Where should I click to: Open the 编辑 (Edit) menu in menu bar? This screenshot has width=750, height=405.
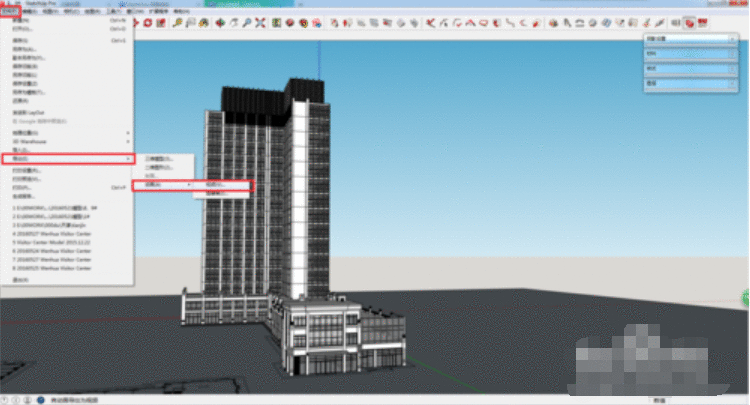pos(37,11)
